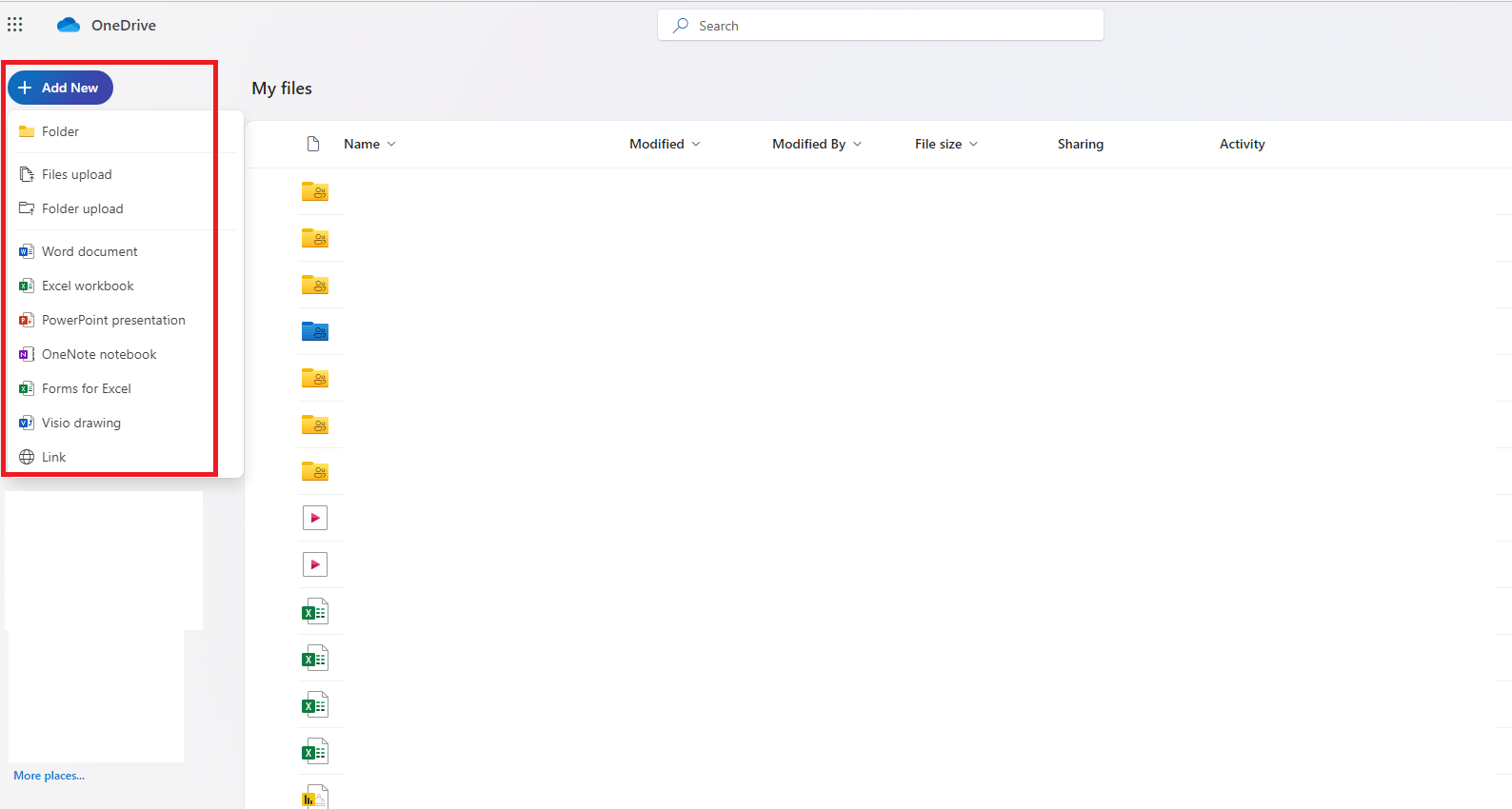The image size is (1512, 809).
Task: Select the Visio drawing icon
Action: pos(27,423)
